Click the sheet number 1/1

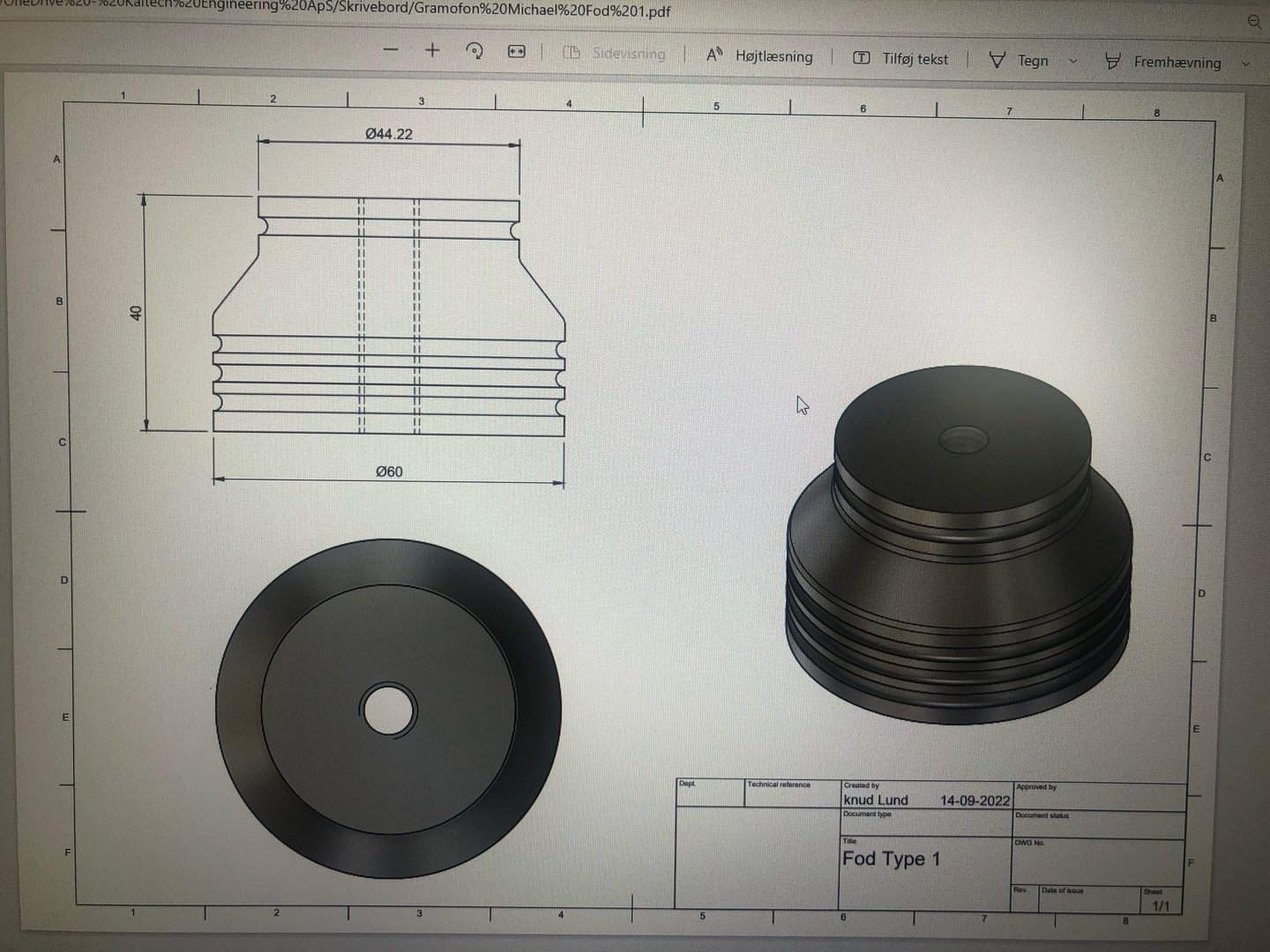(1161, 905)
